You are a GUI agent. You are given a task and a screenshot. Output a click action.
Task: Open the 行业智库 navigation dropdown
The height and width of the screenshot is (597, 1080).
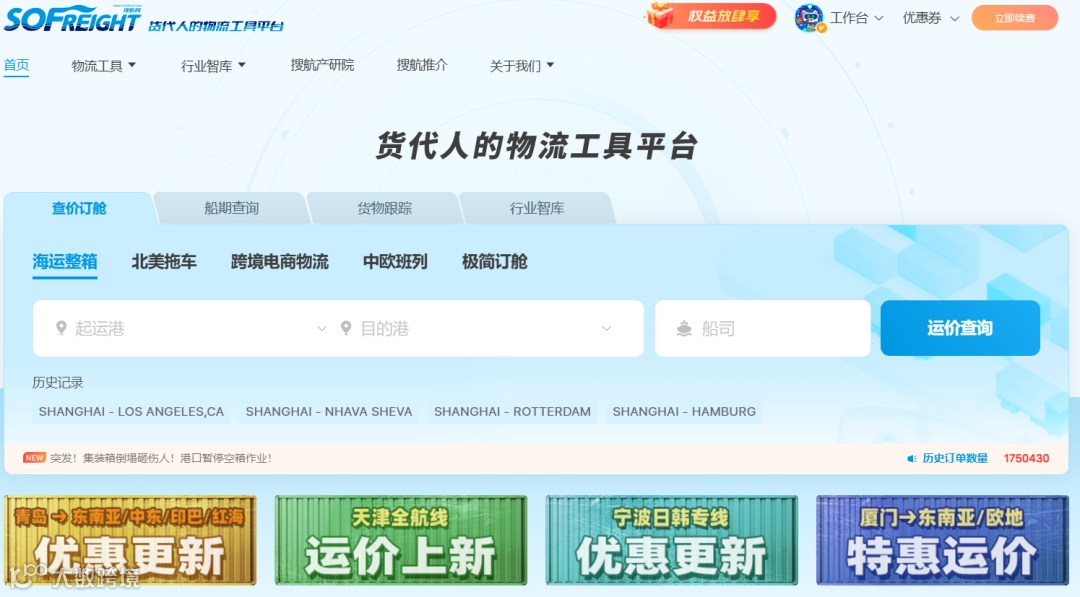pyautogui.click(x=211, y=64)
